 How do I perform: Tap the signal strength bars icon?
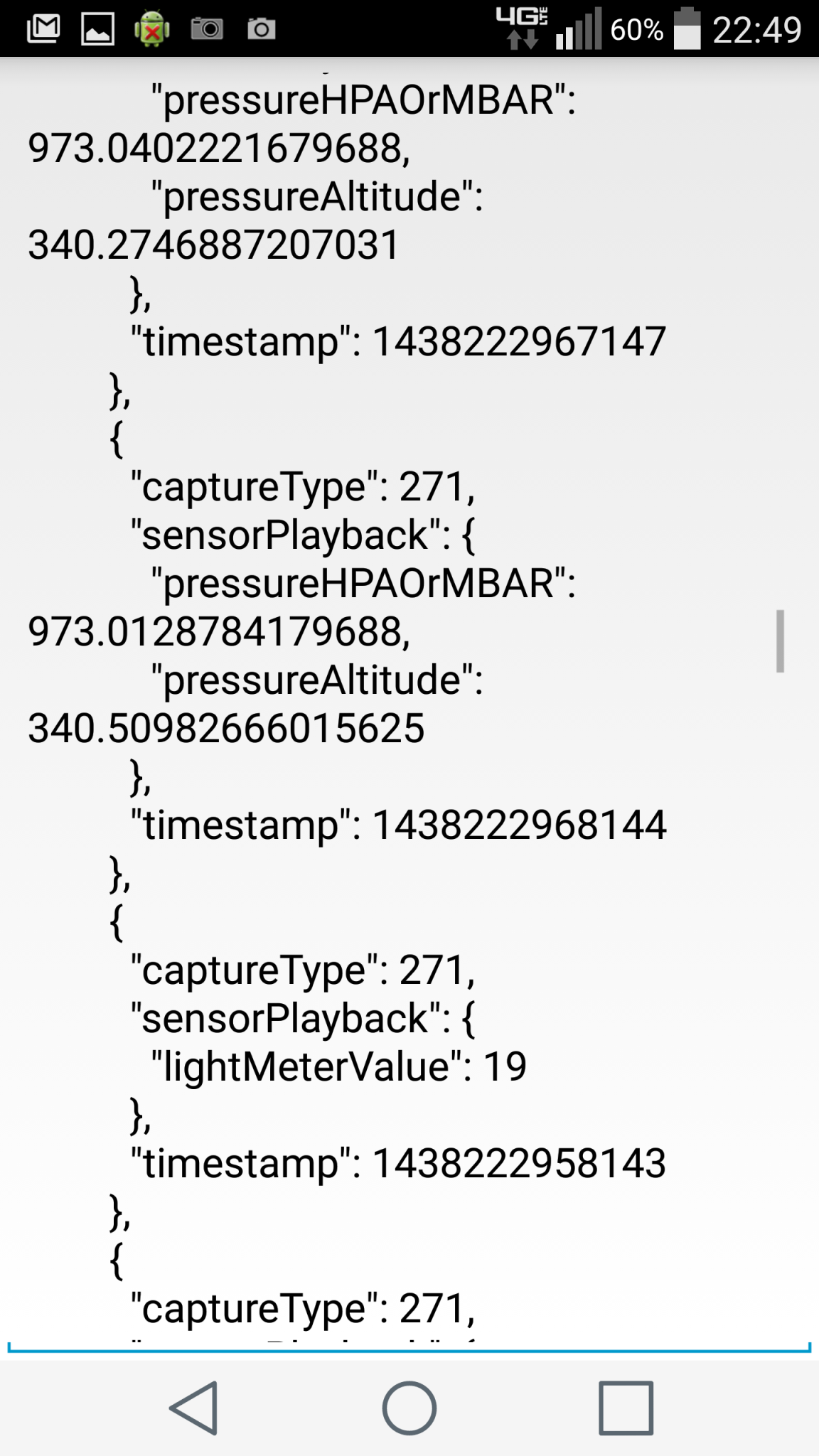(578, 30)
